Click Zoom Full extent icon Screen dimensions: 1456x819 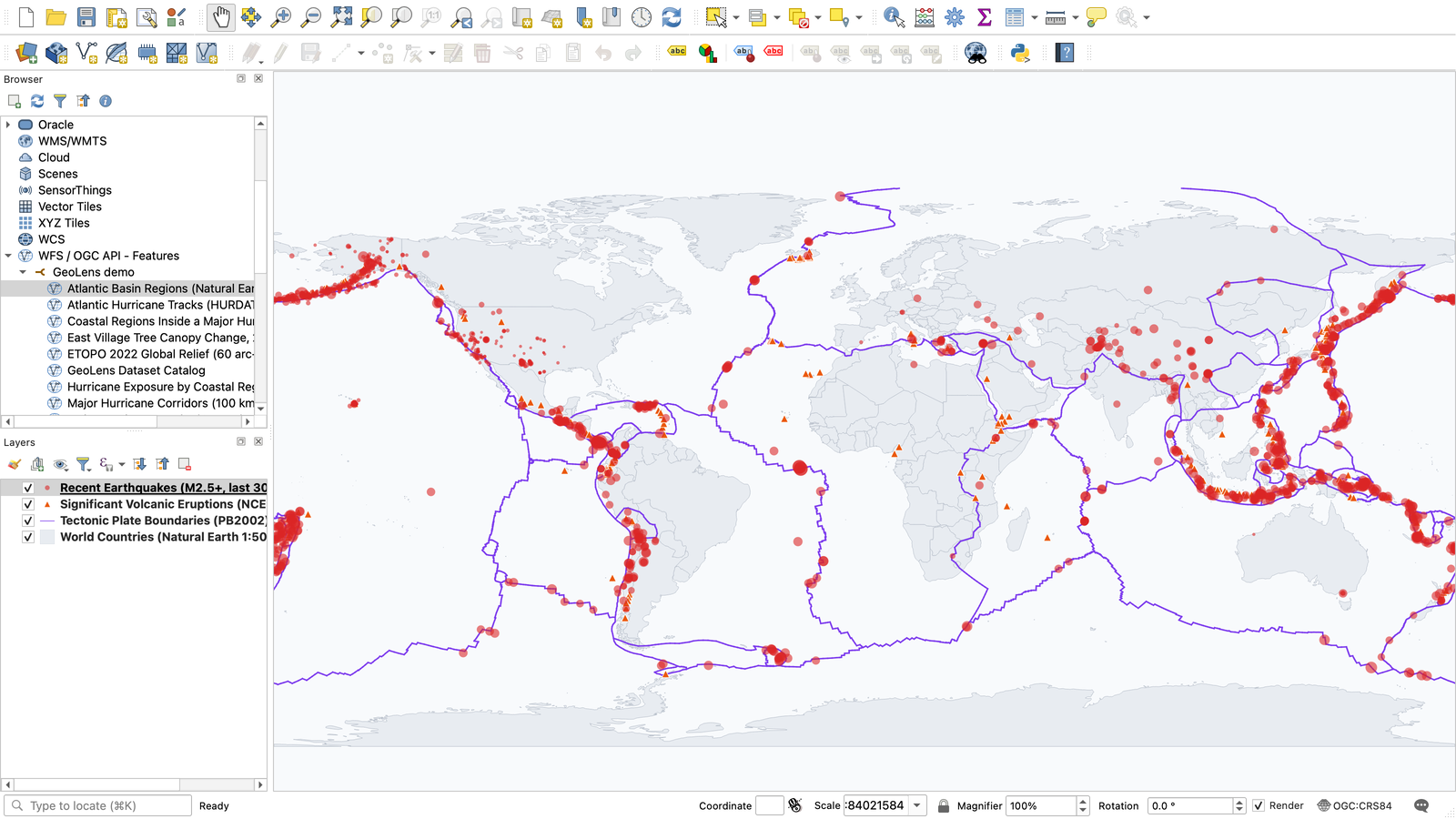pos(341,16)
